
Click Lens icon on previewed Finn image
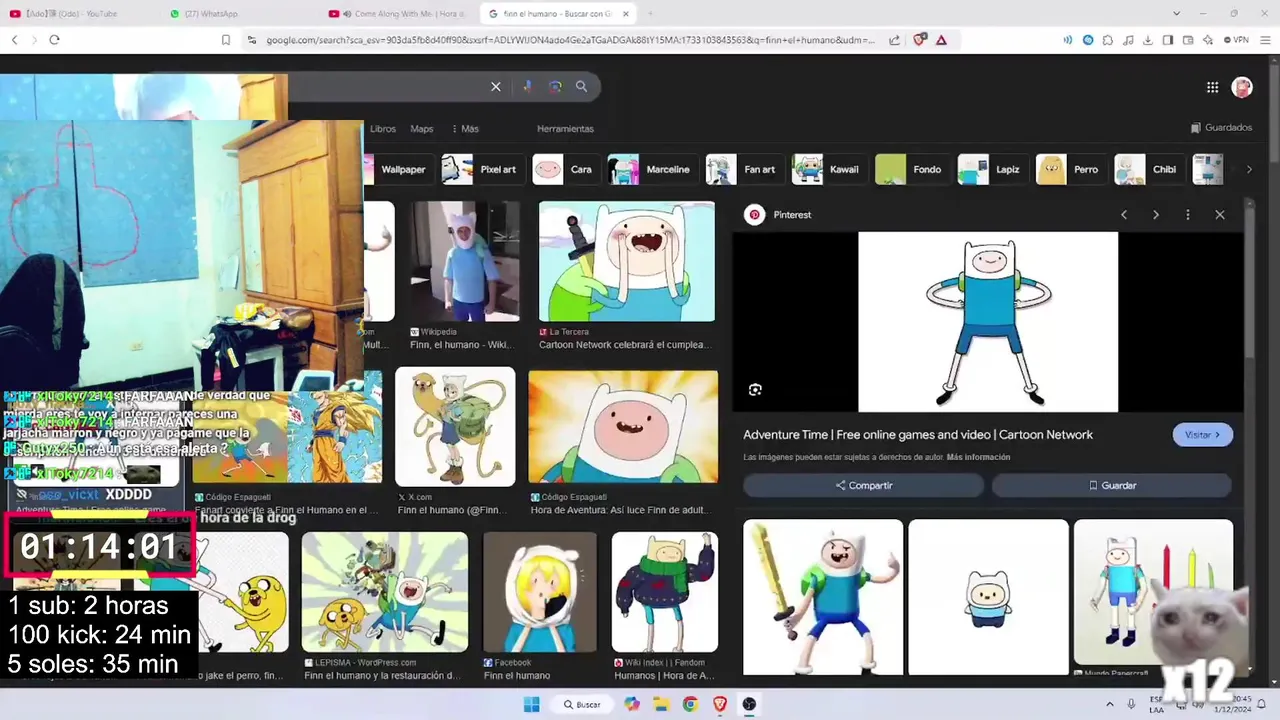(755, 389)
